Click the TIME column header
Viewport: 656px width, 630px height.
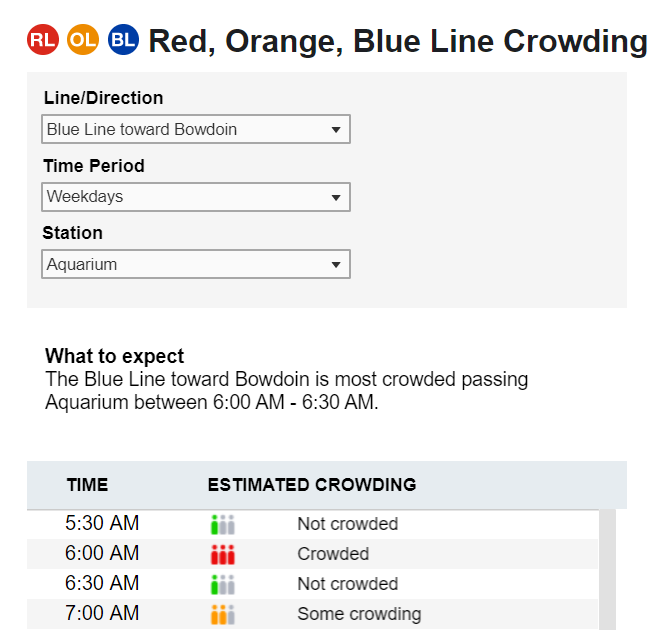point(87,485)
